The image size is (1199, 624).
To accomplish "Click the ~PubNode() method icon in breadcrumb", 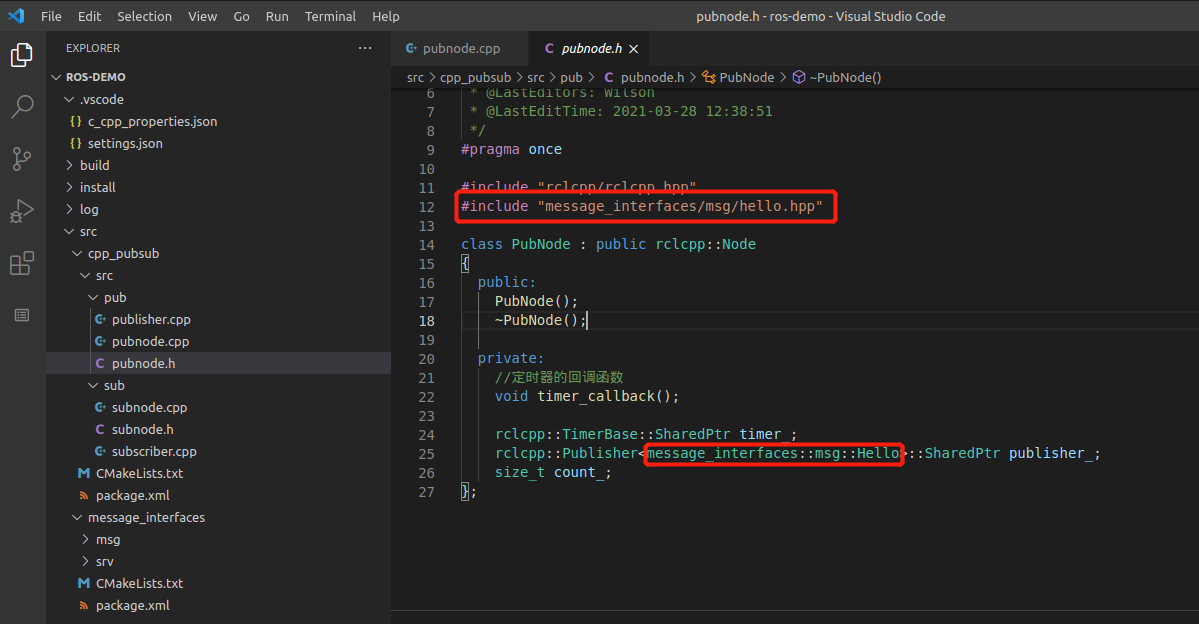I will 798,77.
